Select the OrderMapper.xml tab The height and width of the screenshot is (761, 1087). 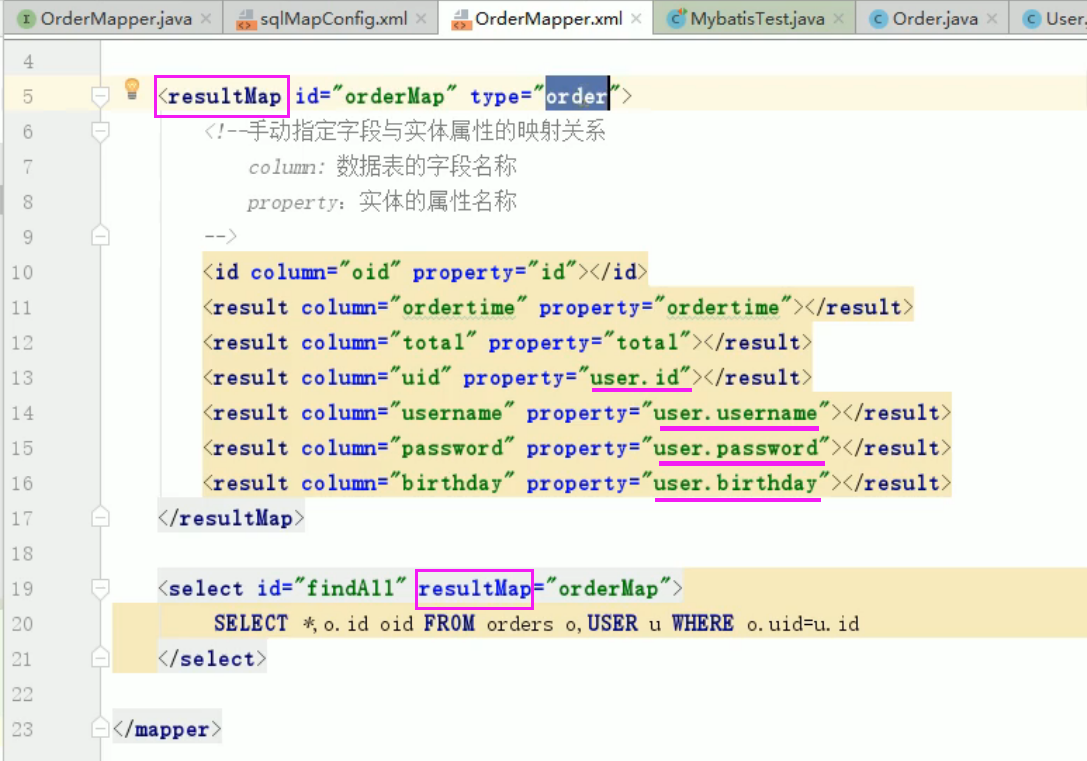point(548,19)
